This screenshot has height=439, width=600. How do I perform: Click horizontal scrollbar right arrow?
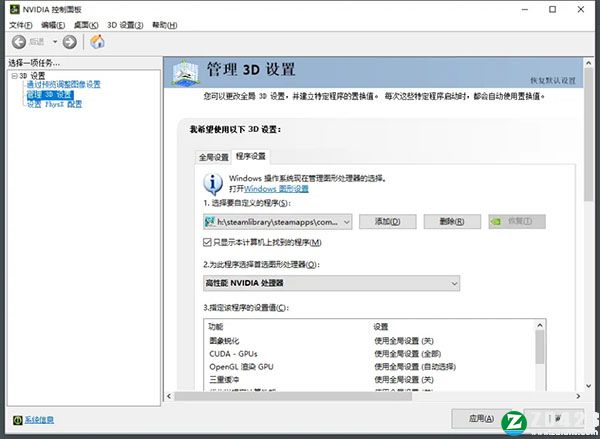coord(578,396)
